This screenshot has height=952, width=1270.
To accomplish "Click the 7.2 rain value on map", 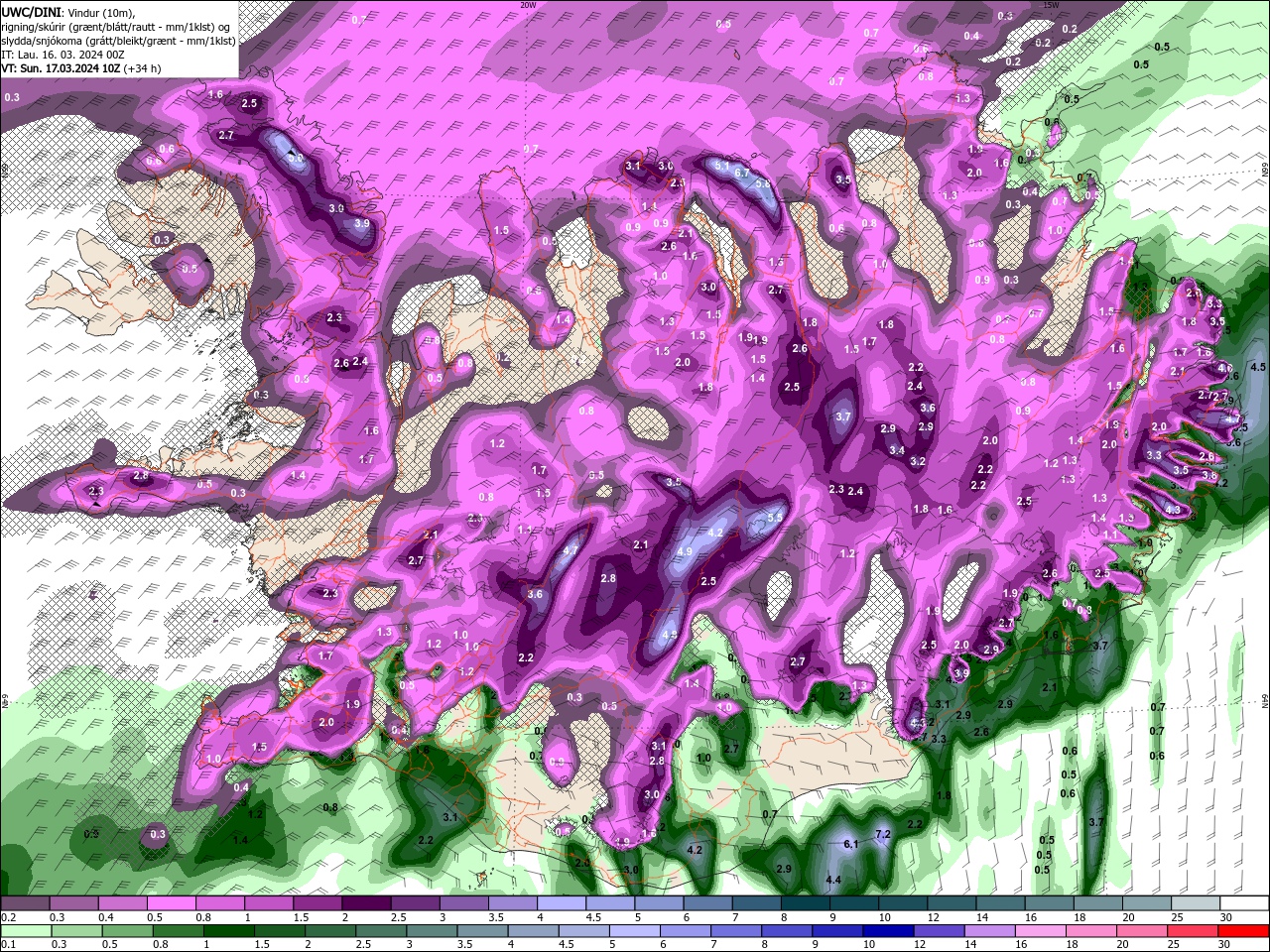I will click(x=883, y=835).
